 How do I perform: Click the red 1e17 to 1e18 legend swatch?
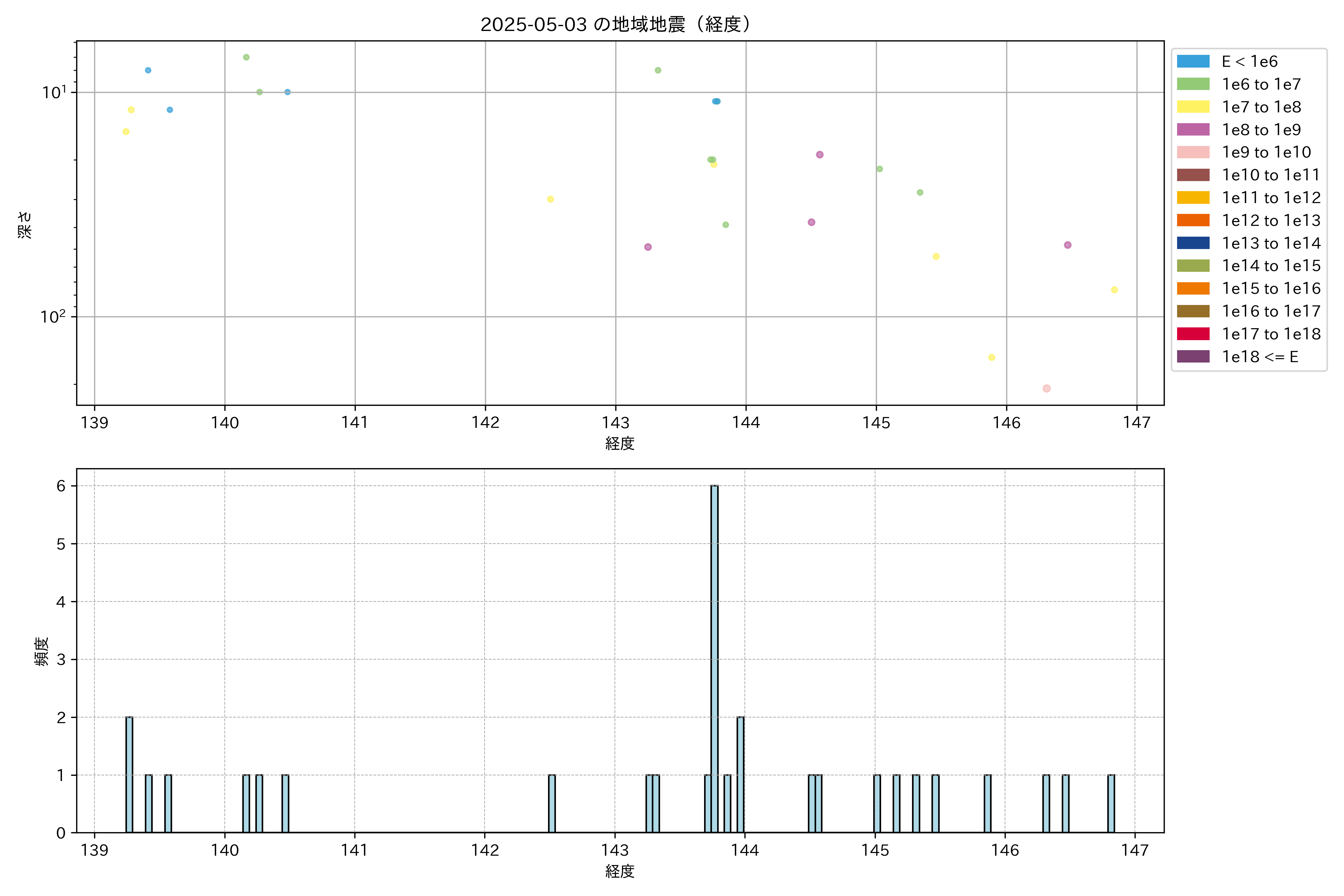(1192, 334)
